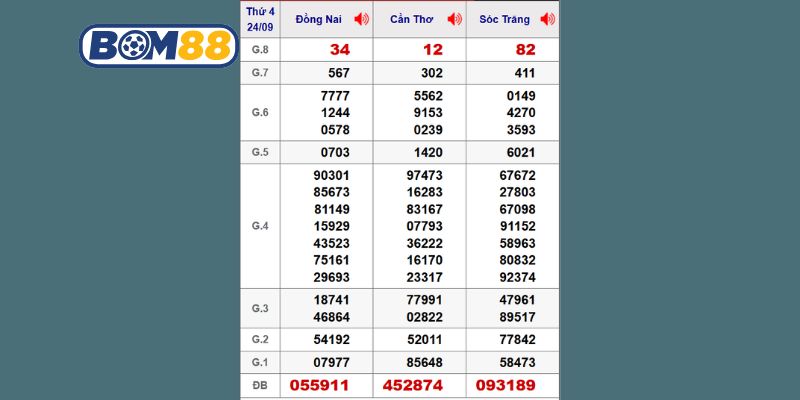The image size is (800, 400).
Task: Select the G.6 row label
Action: tap(260, 113)
